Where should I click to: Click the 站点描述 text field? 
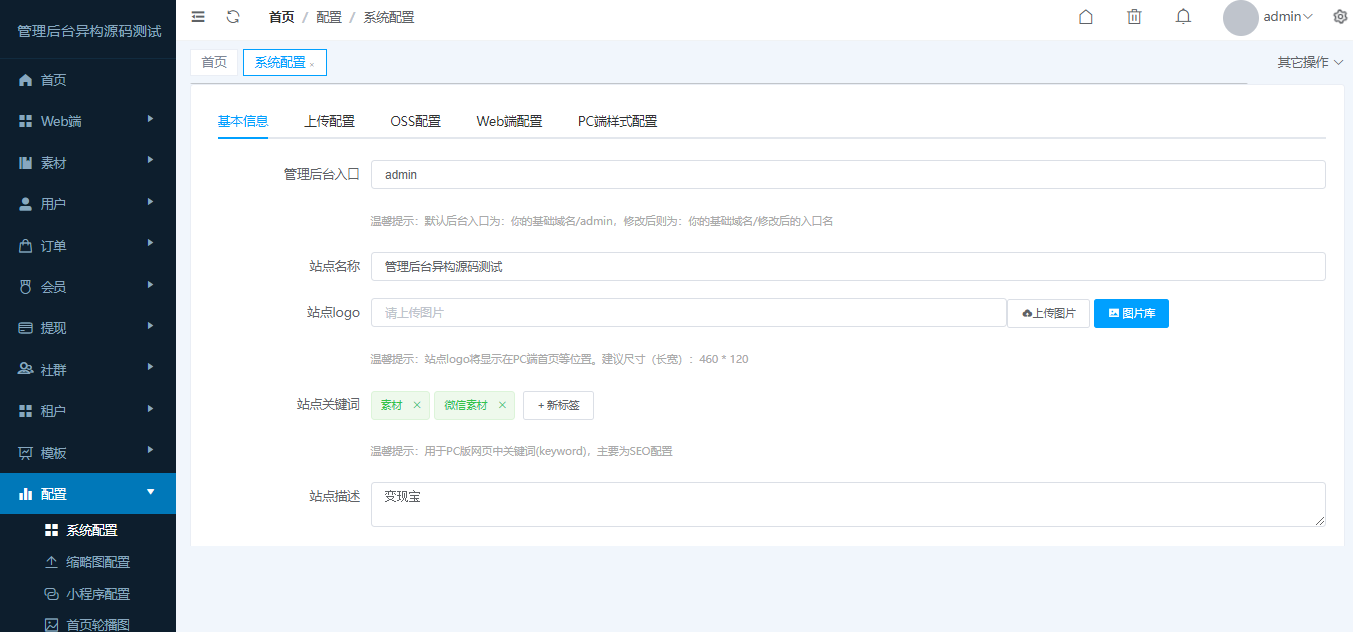coord(849,504)
